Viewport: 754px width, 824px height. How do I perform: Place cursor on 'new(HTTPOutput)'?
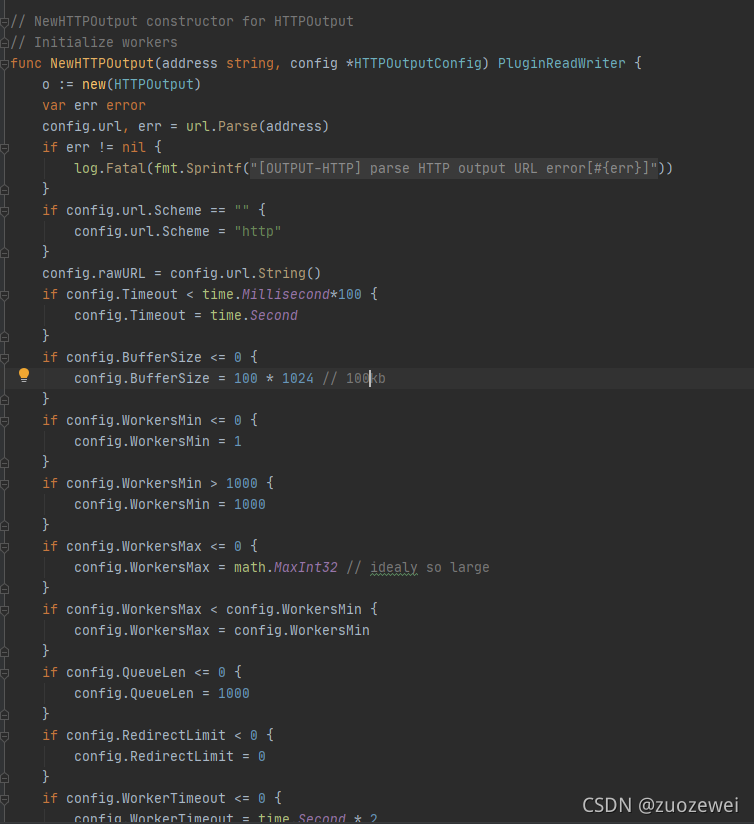coord(141,85)
